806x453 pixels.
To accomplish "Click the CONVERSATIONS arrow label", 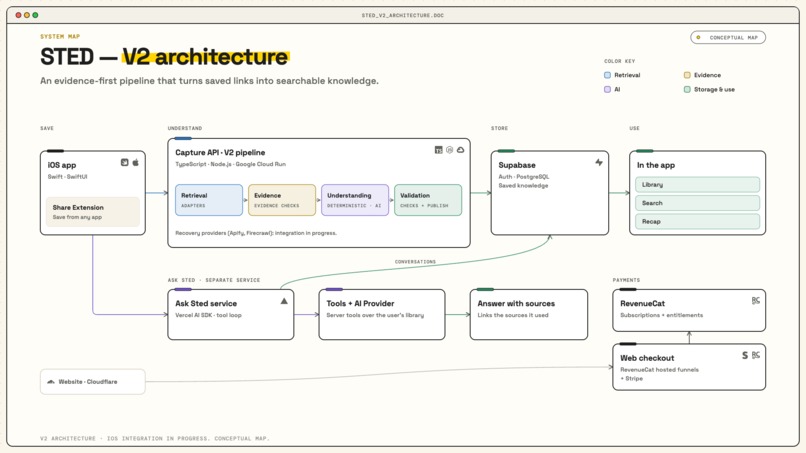I will (x=415, y=262).
